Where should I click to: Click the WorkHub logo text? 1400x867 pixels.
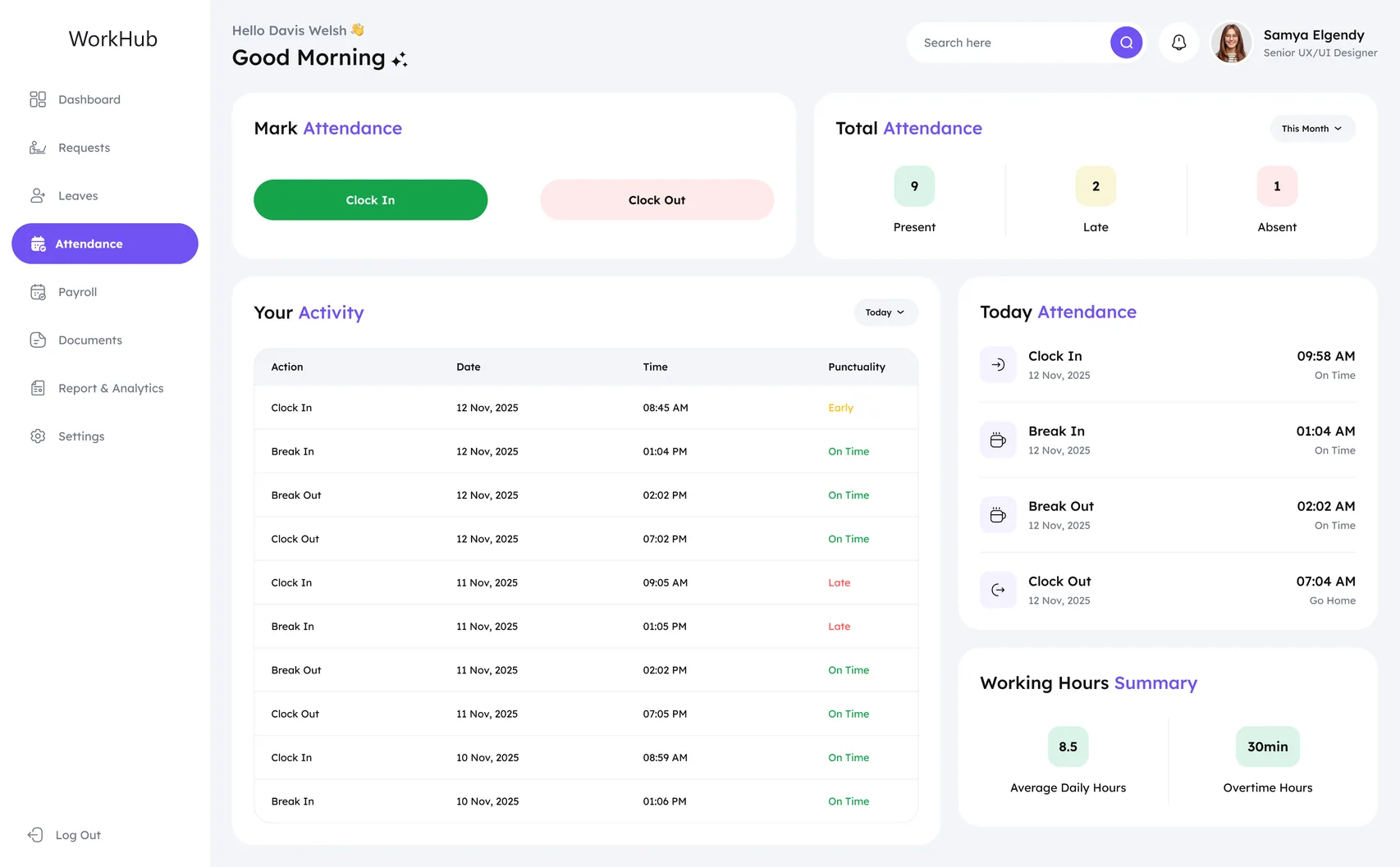(x=113, y=39)
